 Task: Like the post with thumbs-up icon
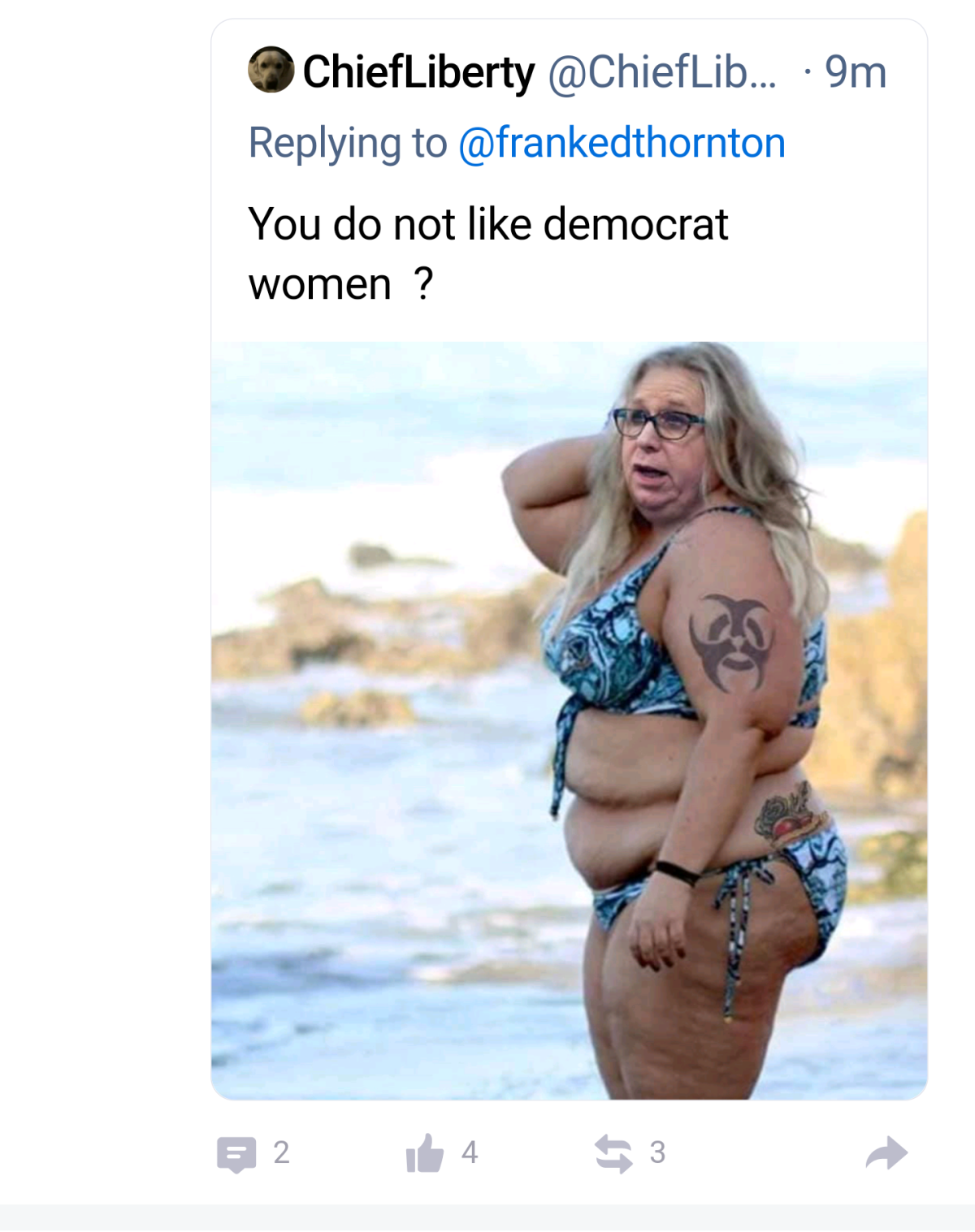pos(425,1153)
